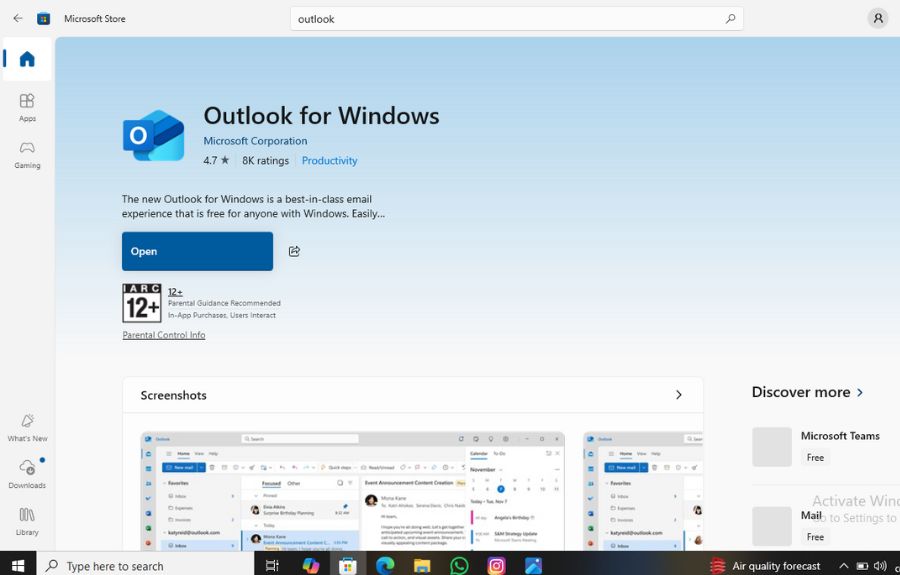This screenshot has height=575, width=900.
Task: Click the Mail placeholder thumbnail
Action: click(x=772, y=526)
